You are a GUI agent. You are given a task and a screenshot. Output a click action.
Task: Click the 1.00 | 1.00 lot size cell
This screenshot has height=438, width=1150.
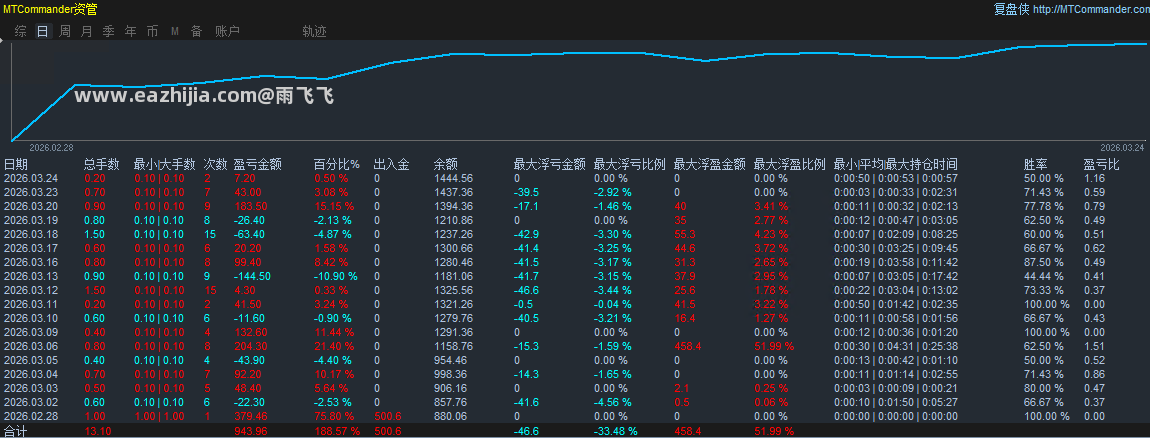[159, 416]
